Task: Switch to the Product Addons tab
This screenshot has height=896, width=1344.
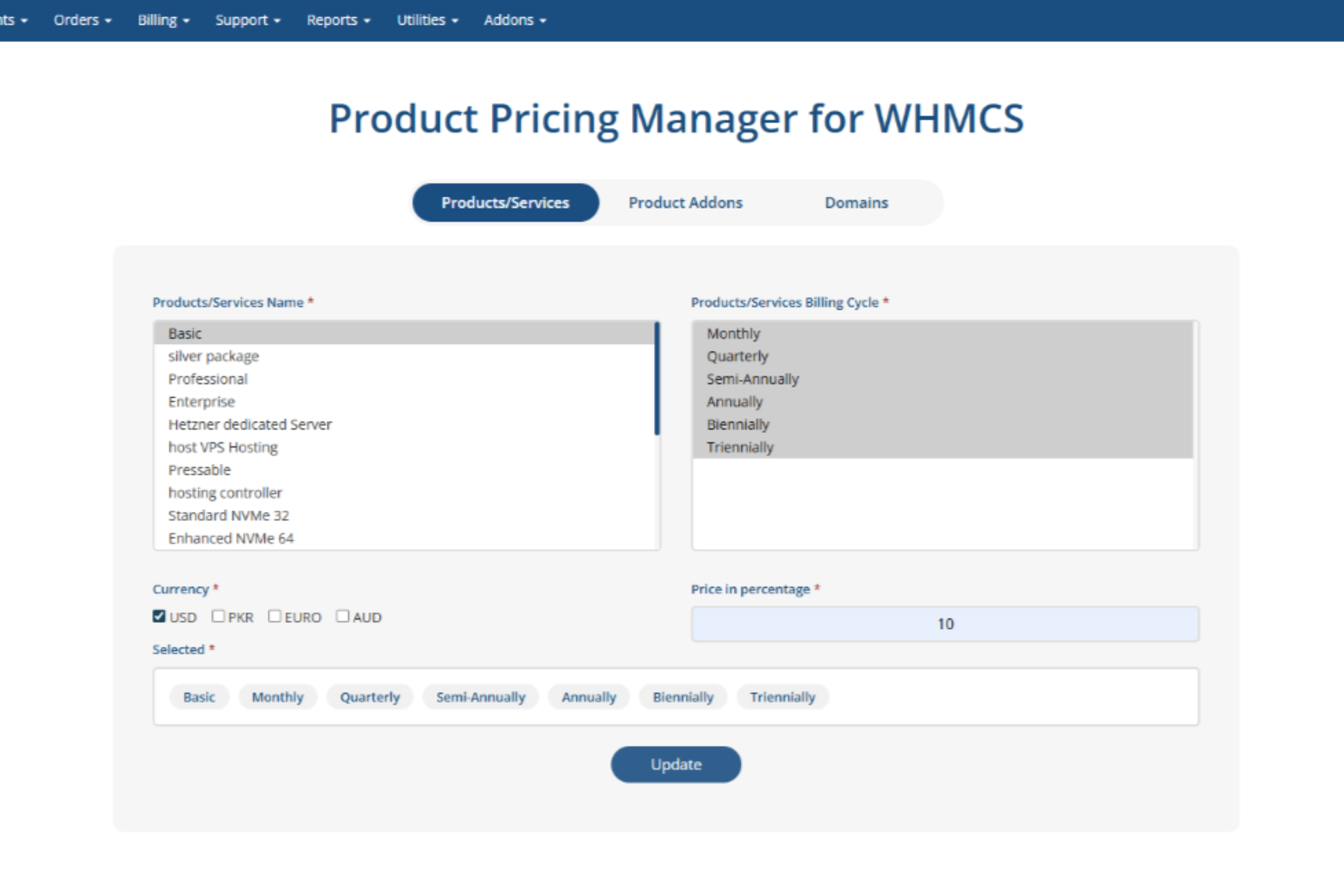Action: [x=685, y=202]
